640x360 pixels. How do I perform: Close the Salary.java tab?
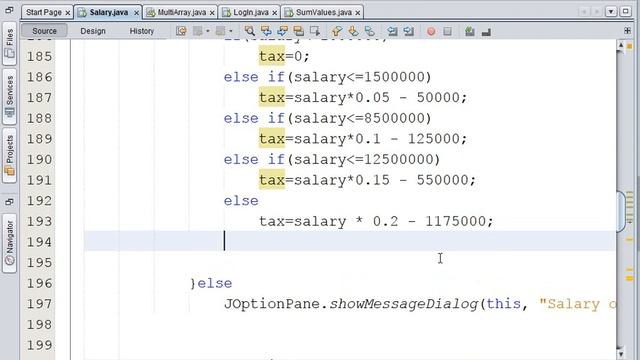click(x=136, y=13)
